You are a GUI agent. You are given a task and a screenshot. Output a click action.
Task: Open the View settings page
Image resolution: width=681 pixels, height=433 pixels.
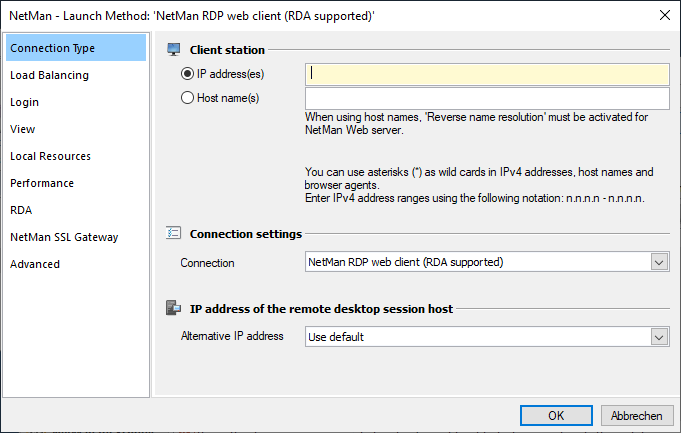pos(23,129)
